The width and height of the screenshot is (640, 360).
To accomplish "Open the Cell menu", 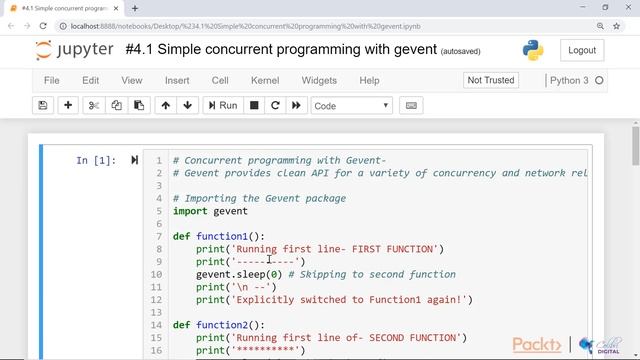I will (x=220, y=80).
